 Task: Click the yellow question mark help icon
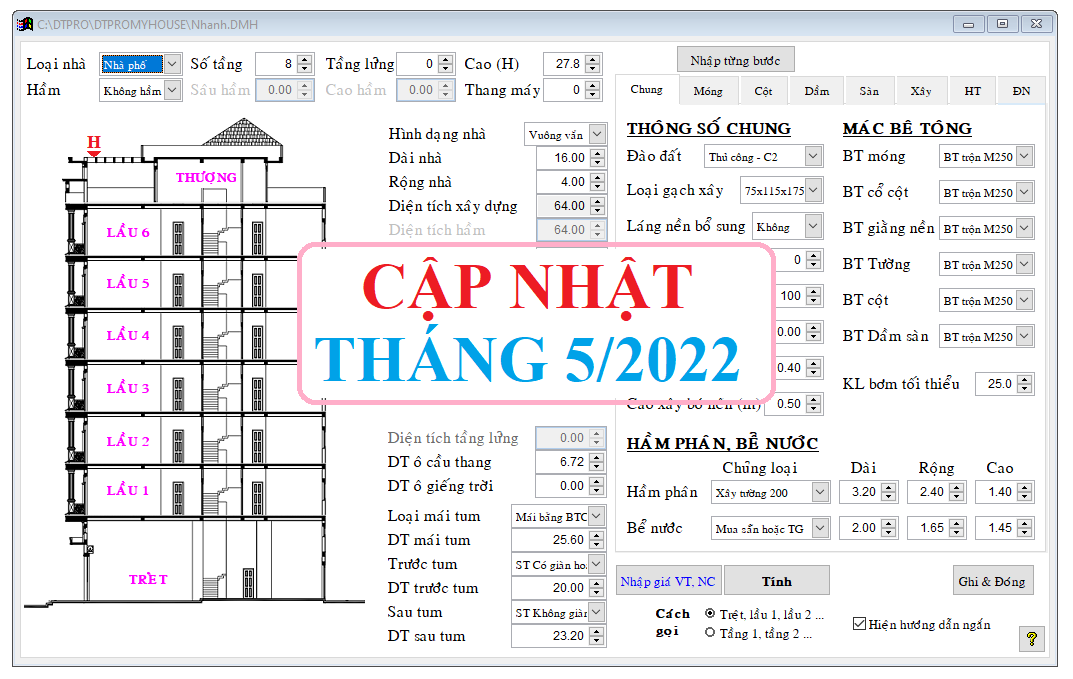coord(1032,638)
